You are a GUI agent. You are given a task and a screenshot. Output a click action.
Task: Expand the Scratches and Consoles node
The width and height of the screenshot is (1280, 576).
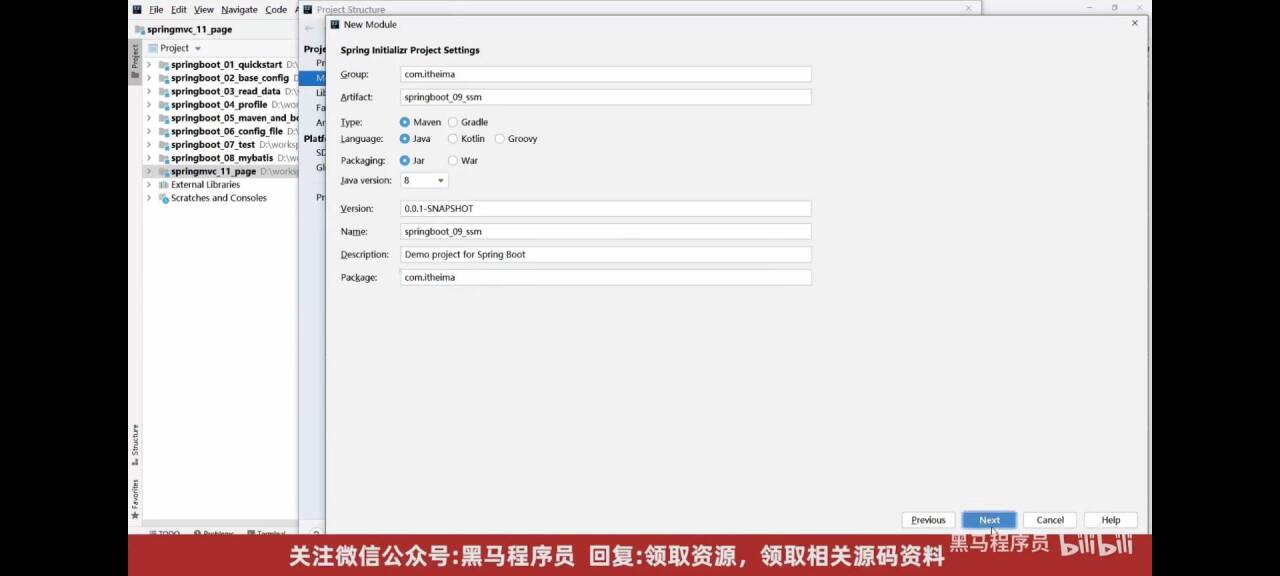(149, 198)
